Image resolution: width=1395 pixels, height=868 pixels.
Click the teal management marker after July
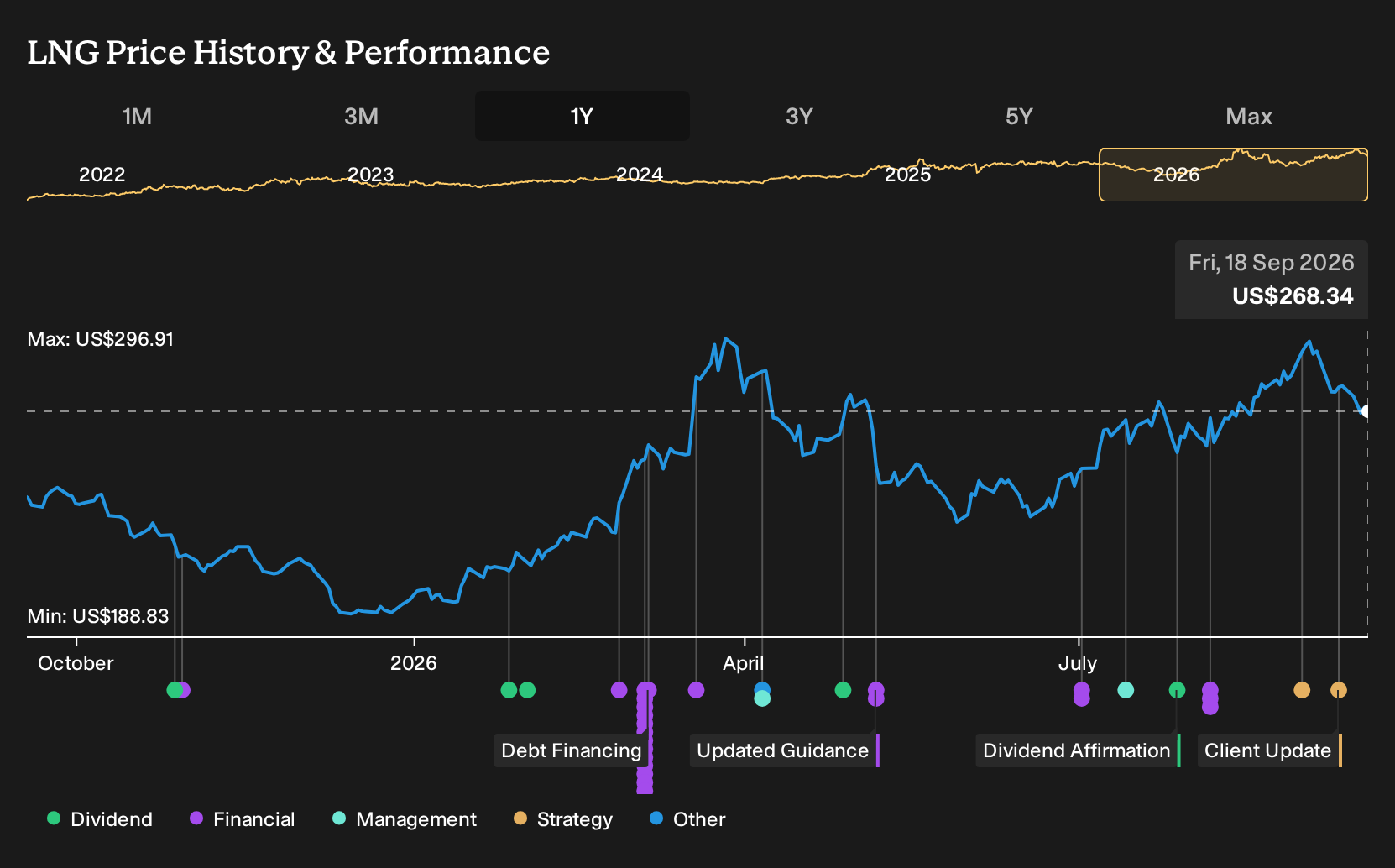tap(1126, 690)
